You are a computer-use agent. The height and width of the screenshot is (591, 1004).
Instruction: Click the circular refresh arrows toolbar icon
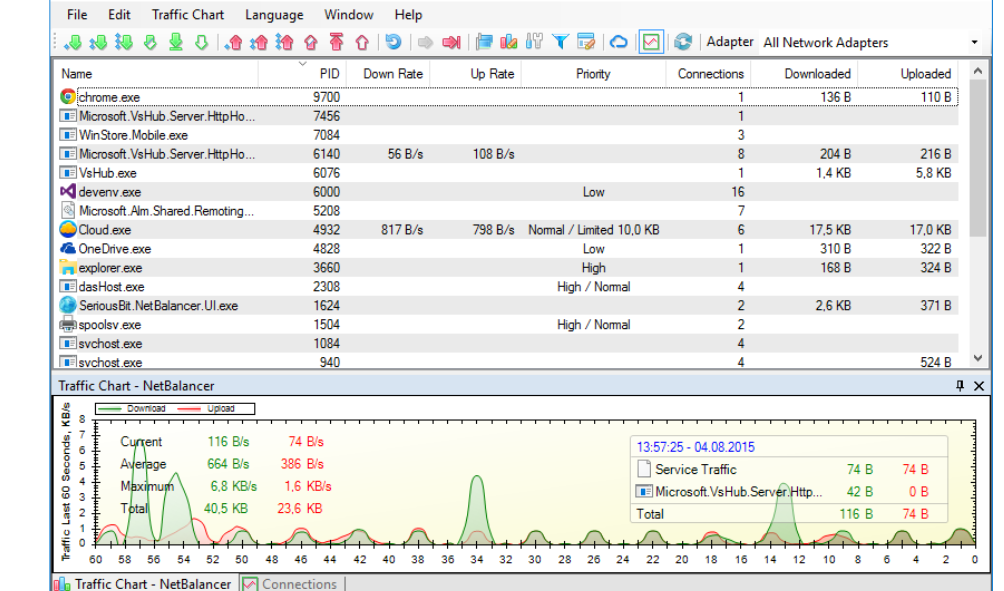[x=683, y=42]
